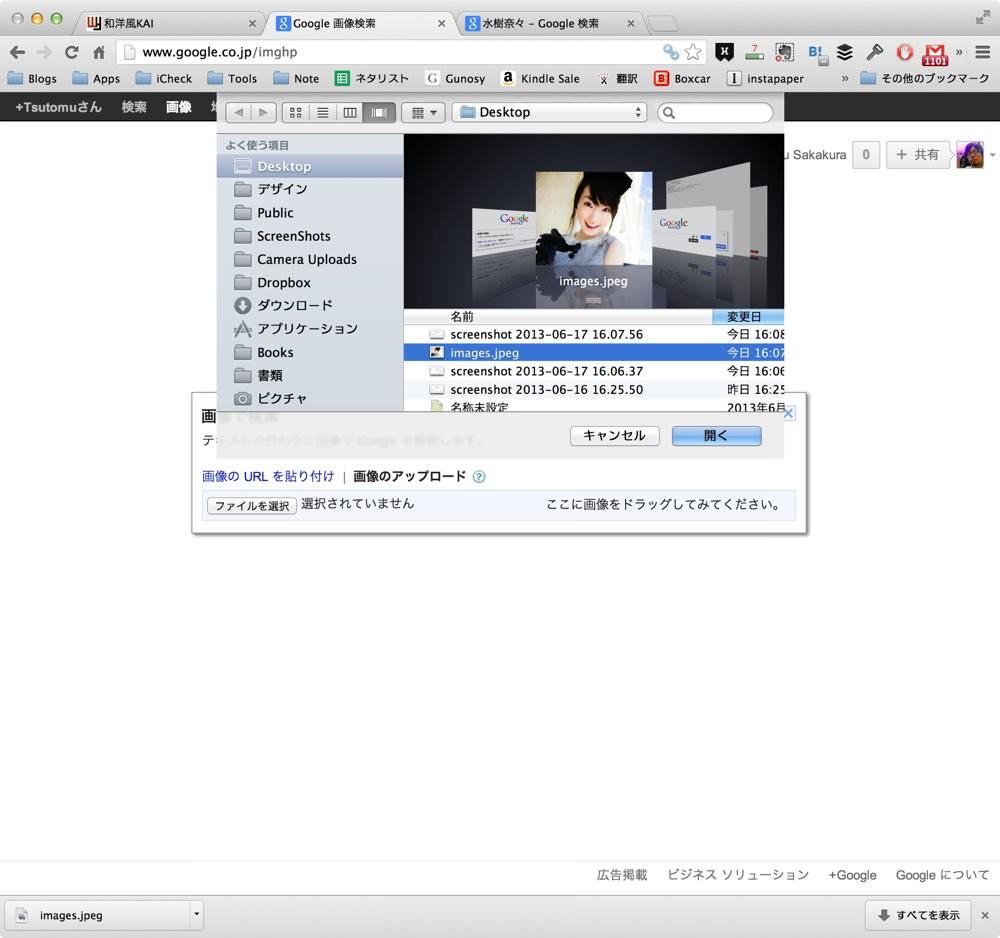
Task: Switch to 水樹奈々 Google 検索 tab
Action: 549,24
